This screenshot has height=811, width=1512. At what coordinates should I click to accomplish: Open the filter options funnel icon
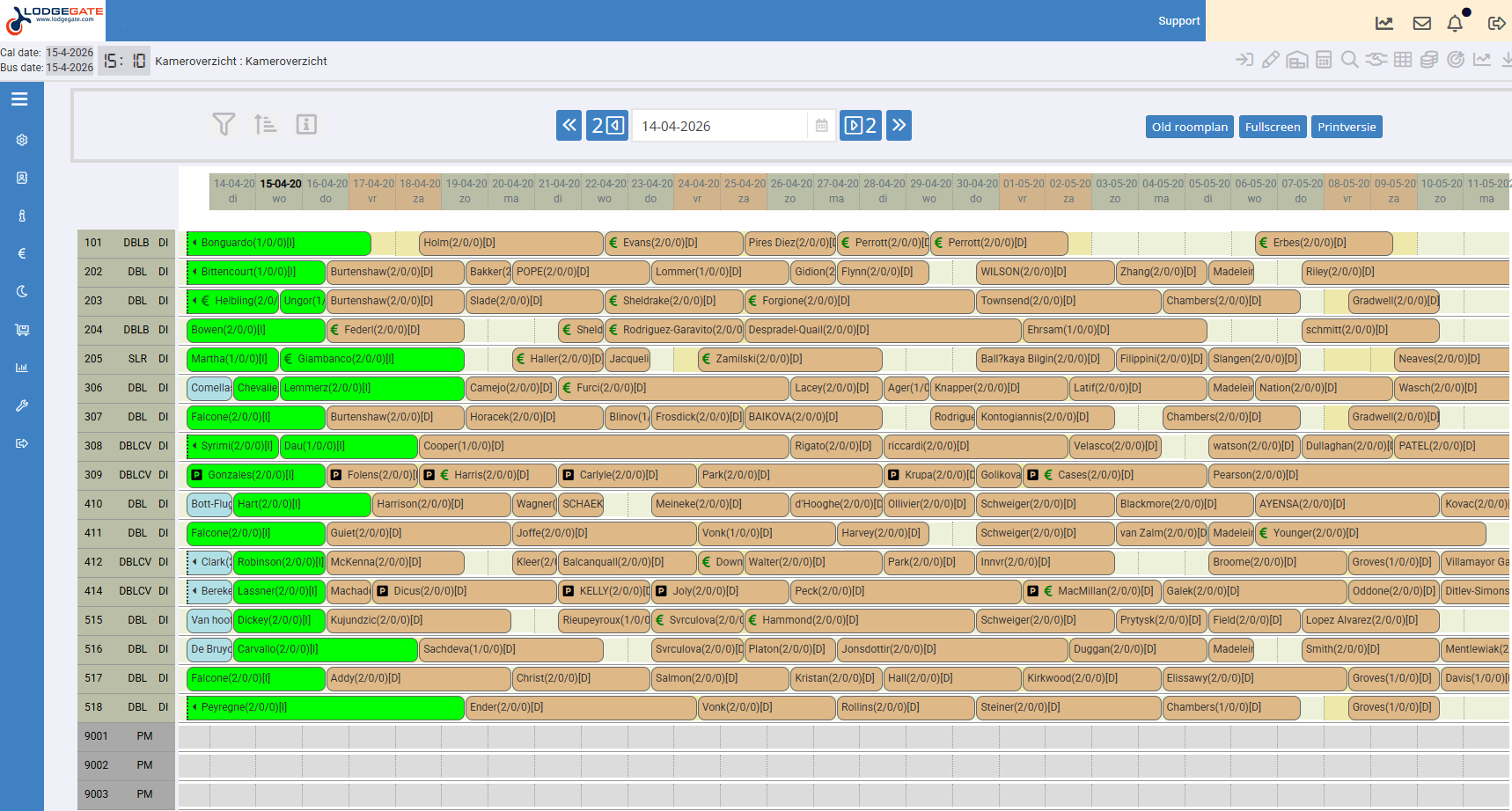pyautogui.click(x=224, y=125)
